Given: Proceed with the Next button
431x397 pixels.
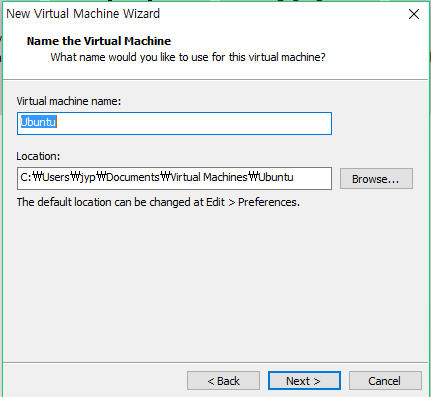Looking at the screenshot, I should (x=304, y=381).
